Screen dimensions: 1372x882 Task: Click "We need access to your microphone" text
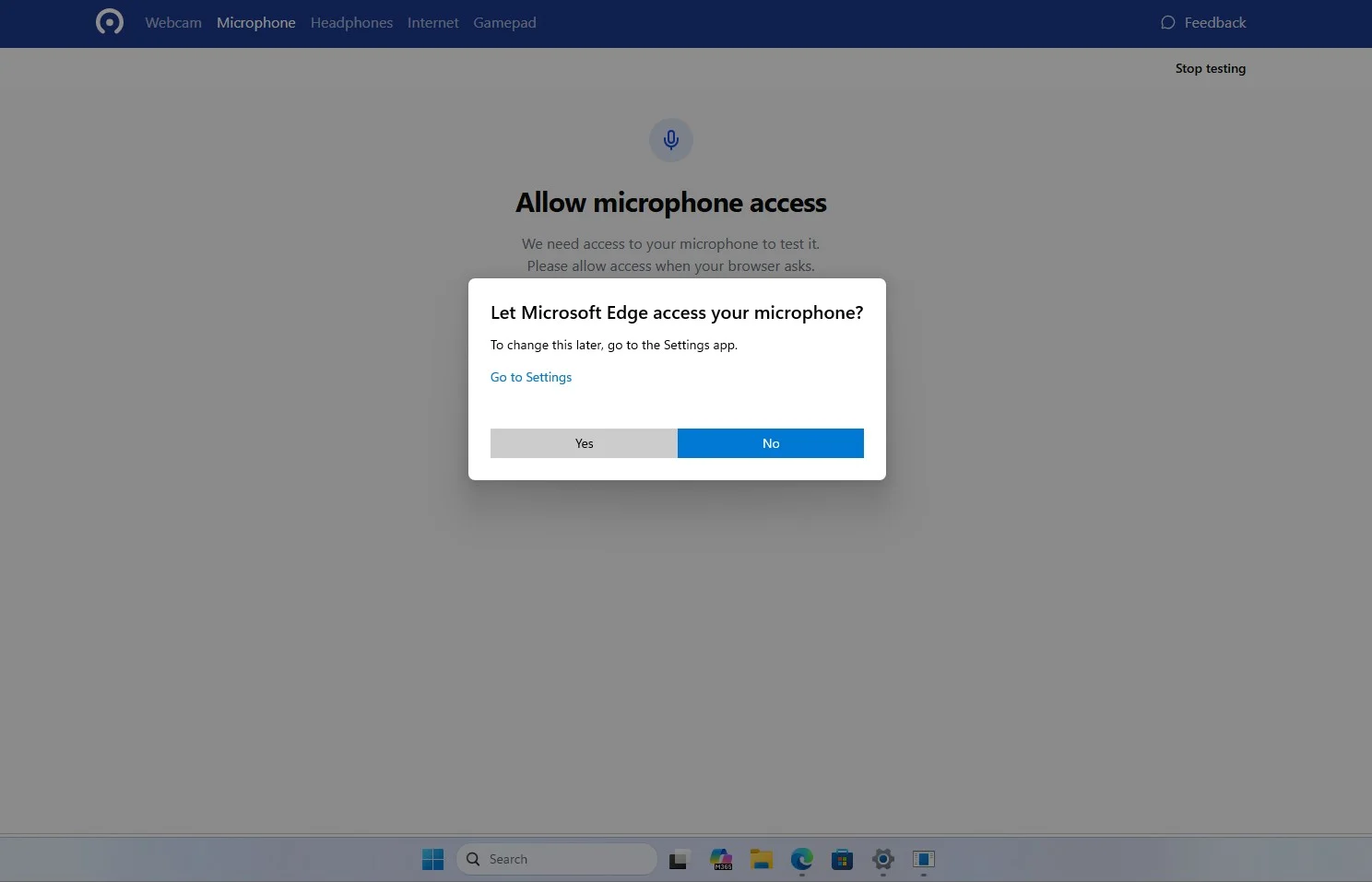[x=670, y=243]
